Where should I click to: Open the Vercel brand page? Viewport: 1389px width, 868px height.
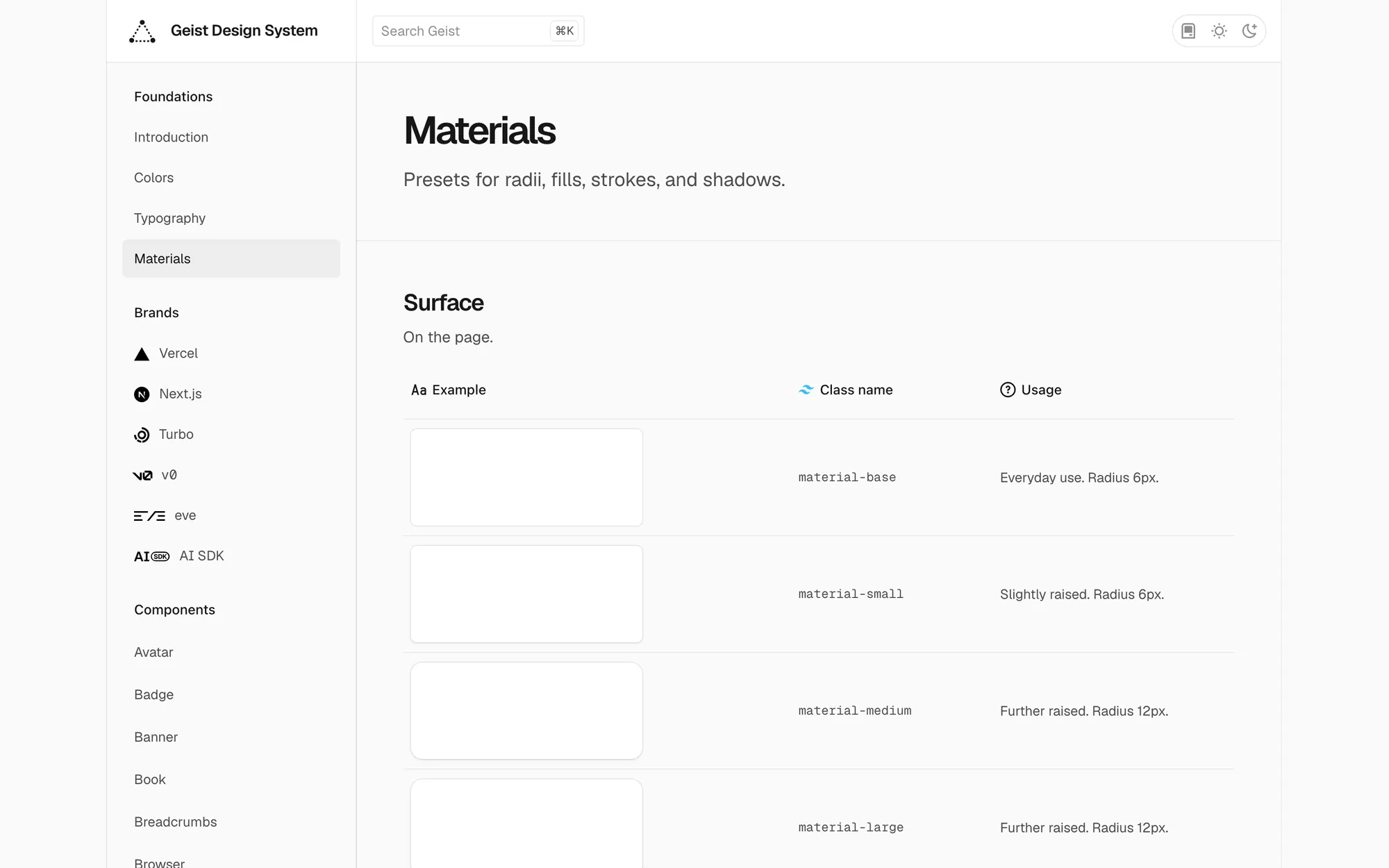178,353
